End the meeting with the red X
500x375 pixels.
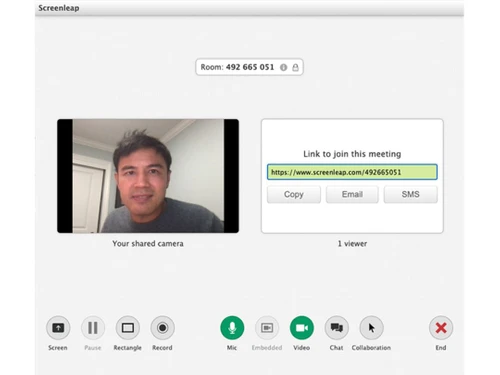441,328
